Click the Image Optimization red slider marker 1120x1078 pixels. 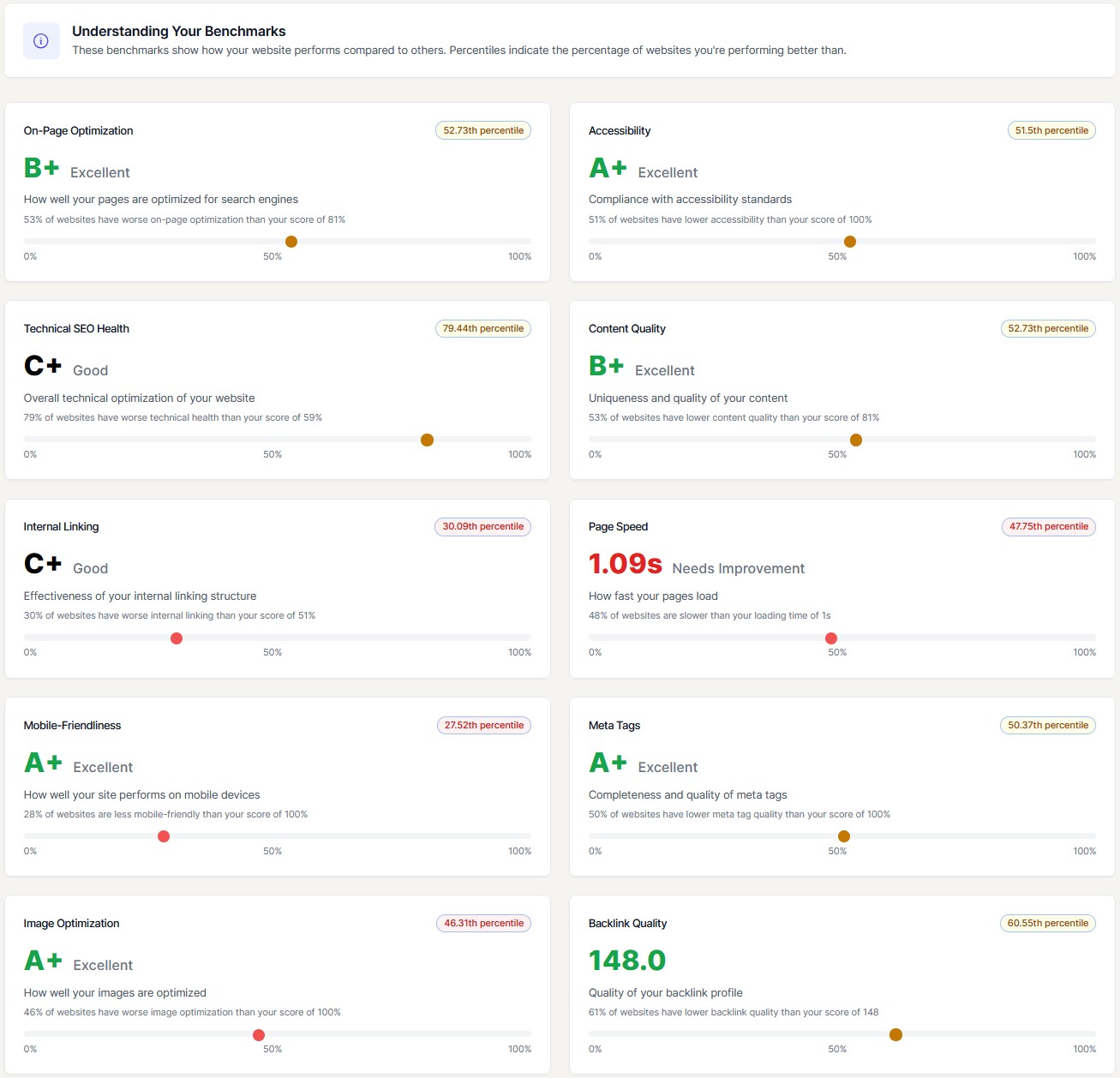(259, 1035)
